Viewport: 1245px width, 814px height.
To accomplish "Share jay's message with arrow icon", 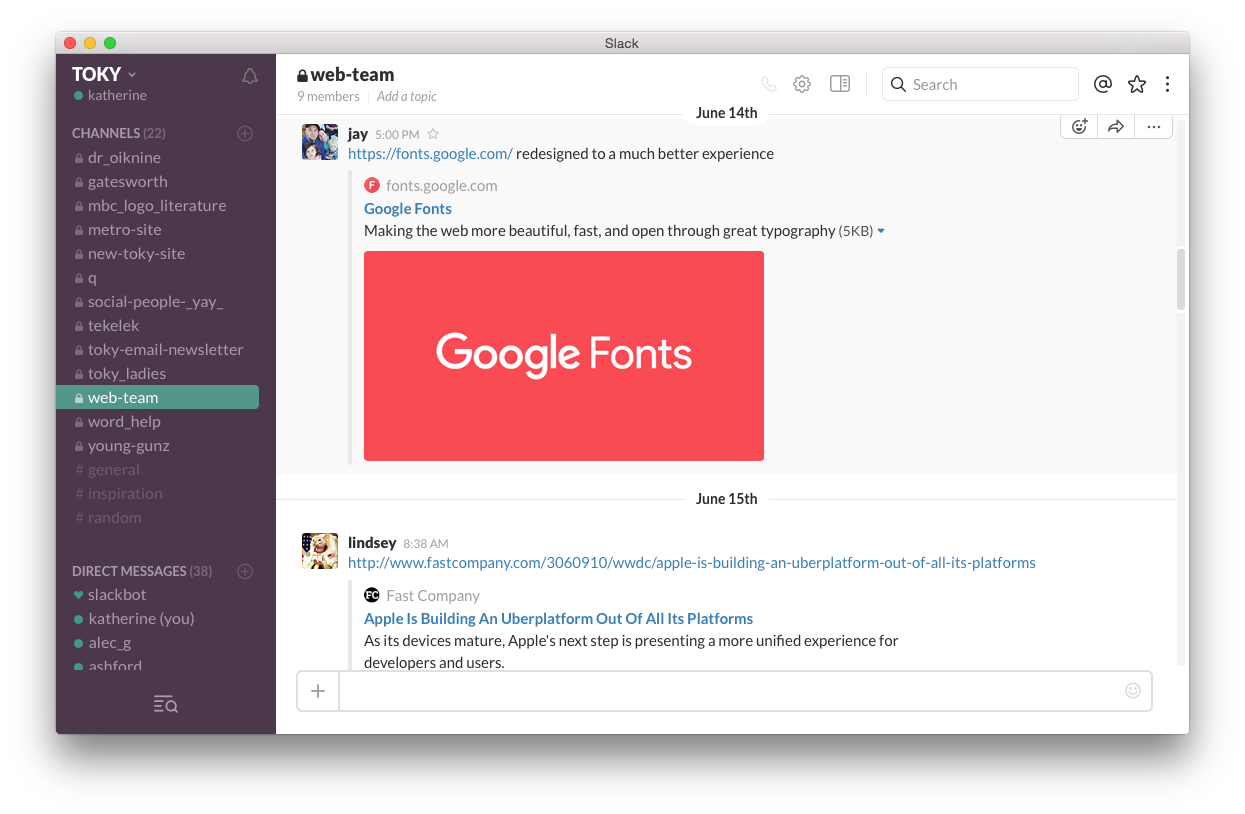I will click(x=1116, y=127).
